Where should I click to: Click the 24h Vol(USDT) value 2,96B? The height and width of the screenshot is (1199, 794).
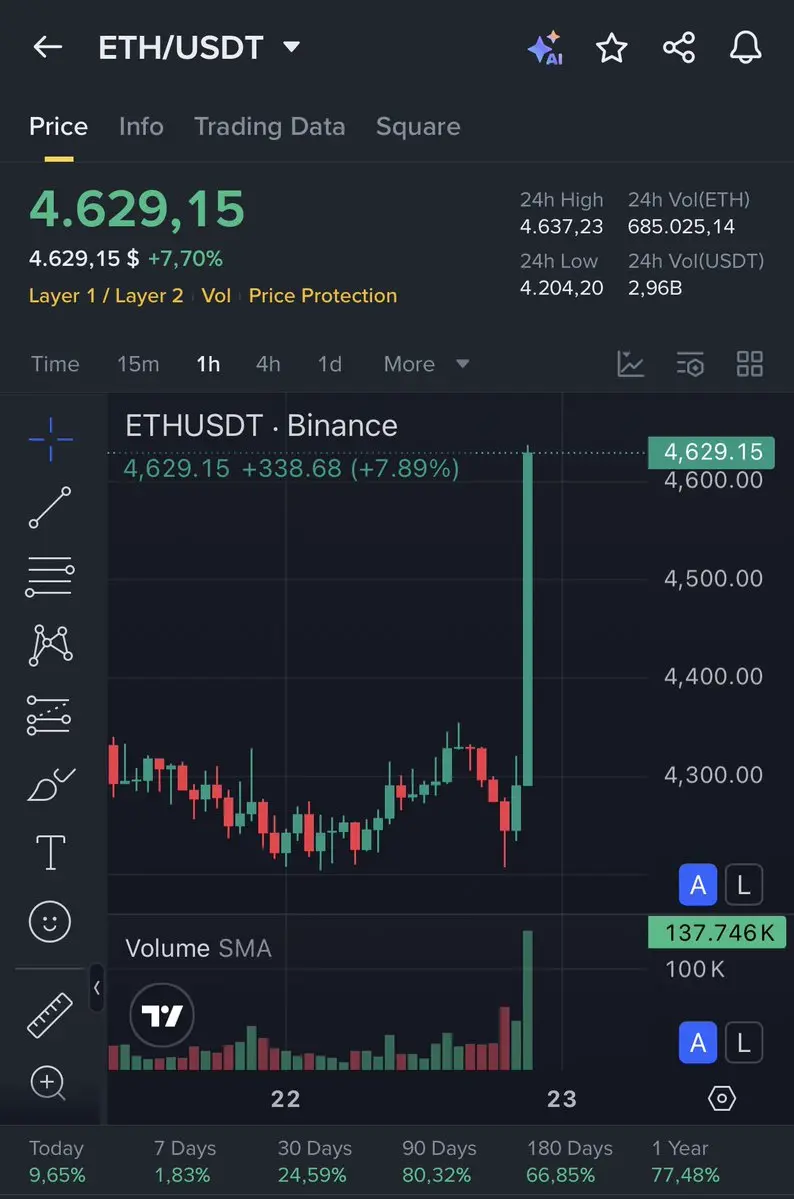pos(655,288)
